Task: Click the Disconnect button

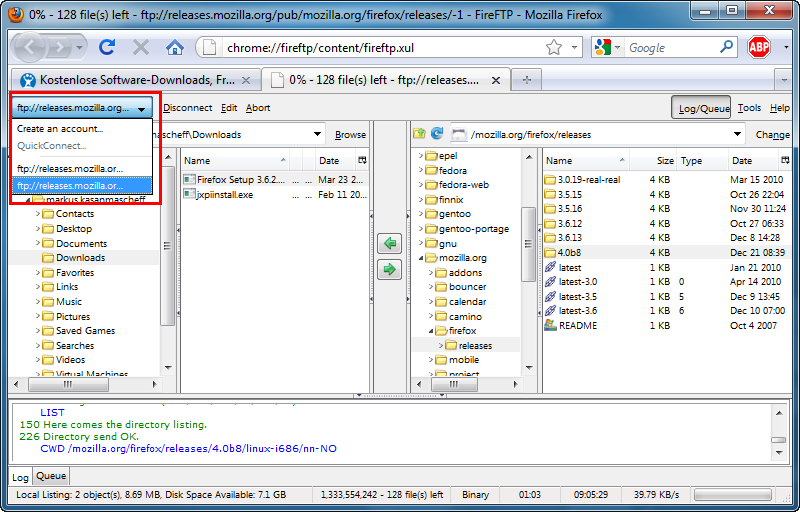Action: click(188, 108)
